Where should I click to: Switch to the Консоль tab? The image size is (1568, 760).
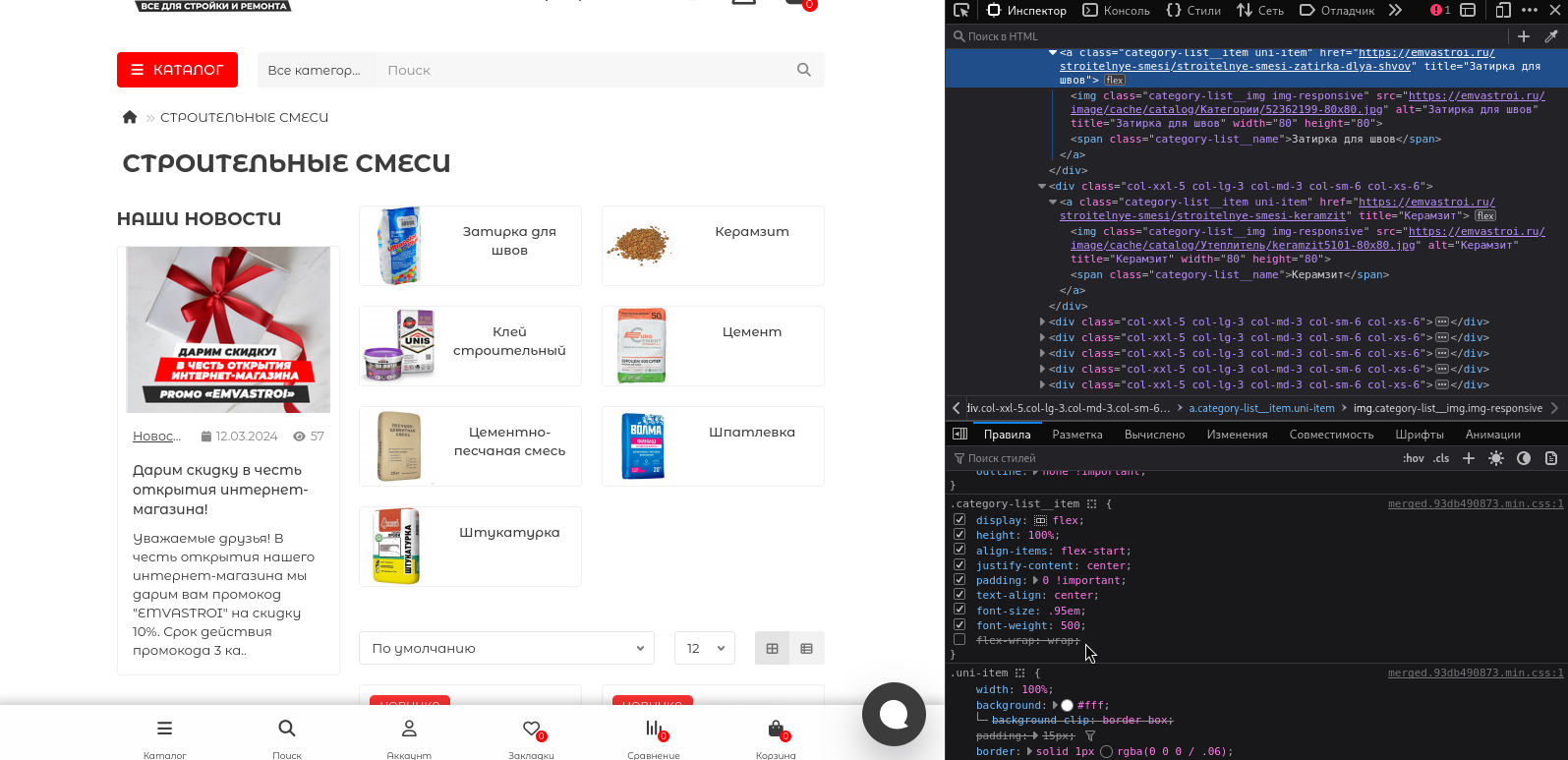pyautogui.click(x=1116, y=11)
